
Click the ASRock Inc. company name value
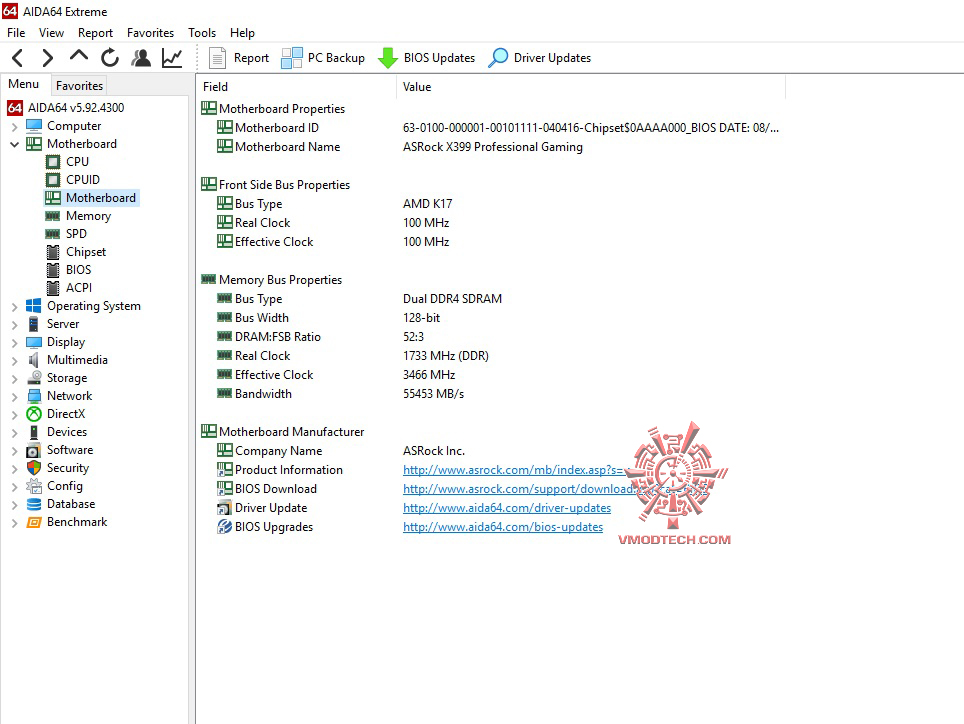pos(433,451)
